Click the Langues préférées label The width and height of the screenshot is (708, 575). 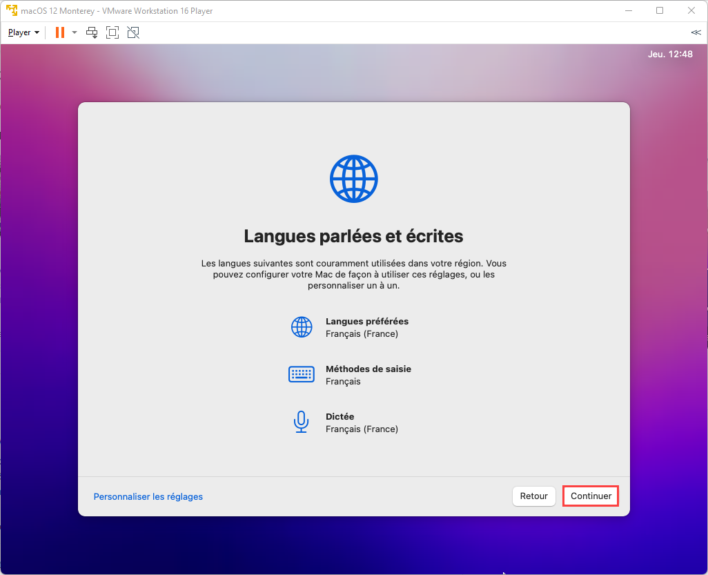367,321
